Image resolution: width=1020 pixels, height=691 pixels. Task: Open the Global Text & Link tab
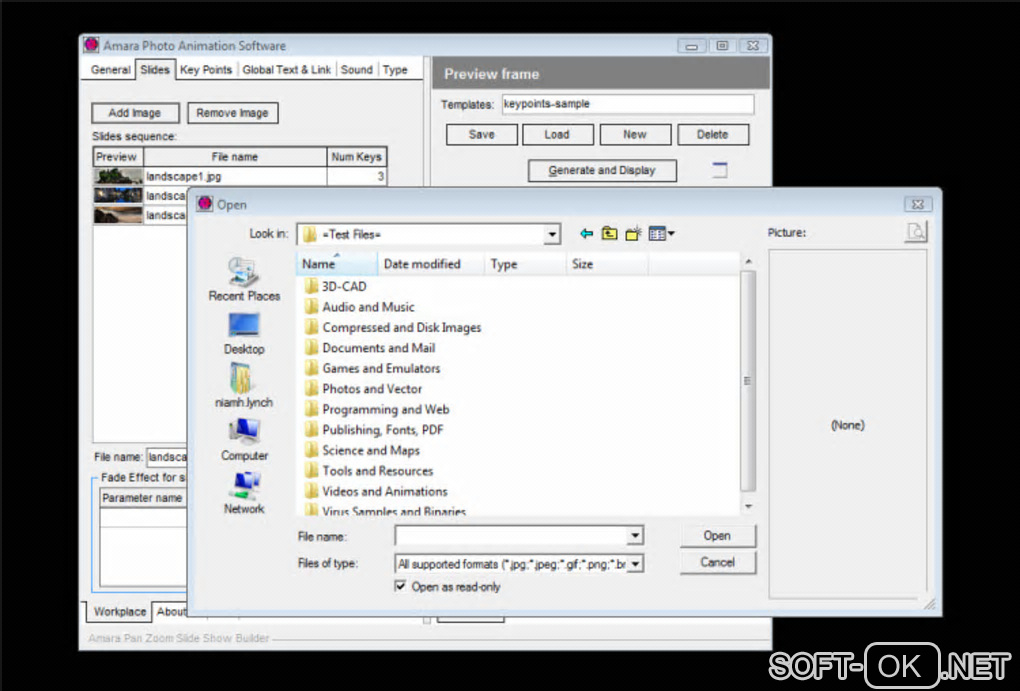(286, 70)
